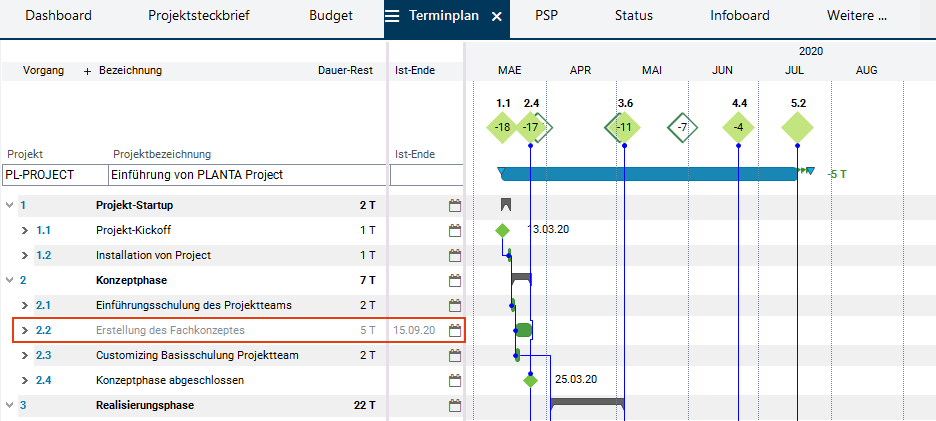Select milestone 3.6 diamond showing -11

coord(624,127)
